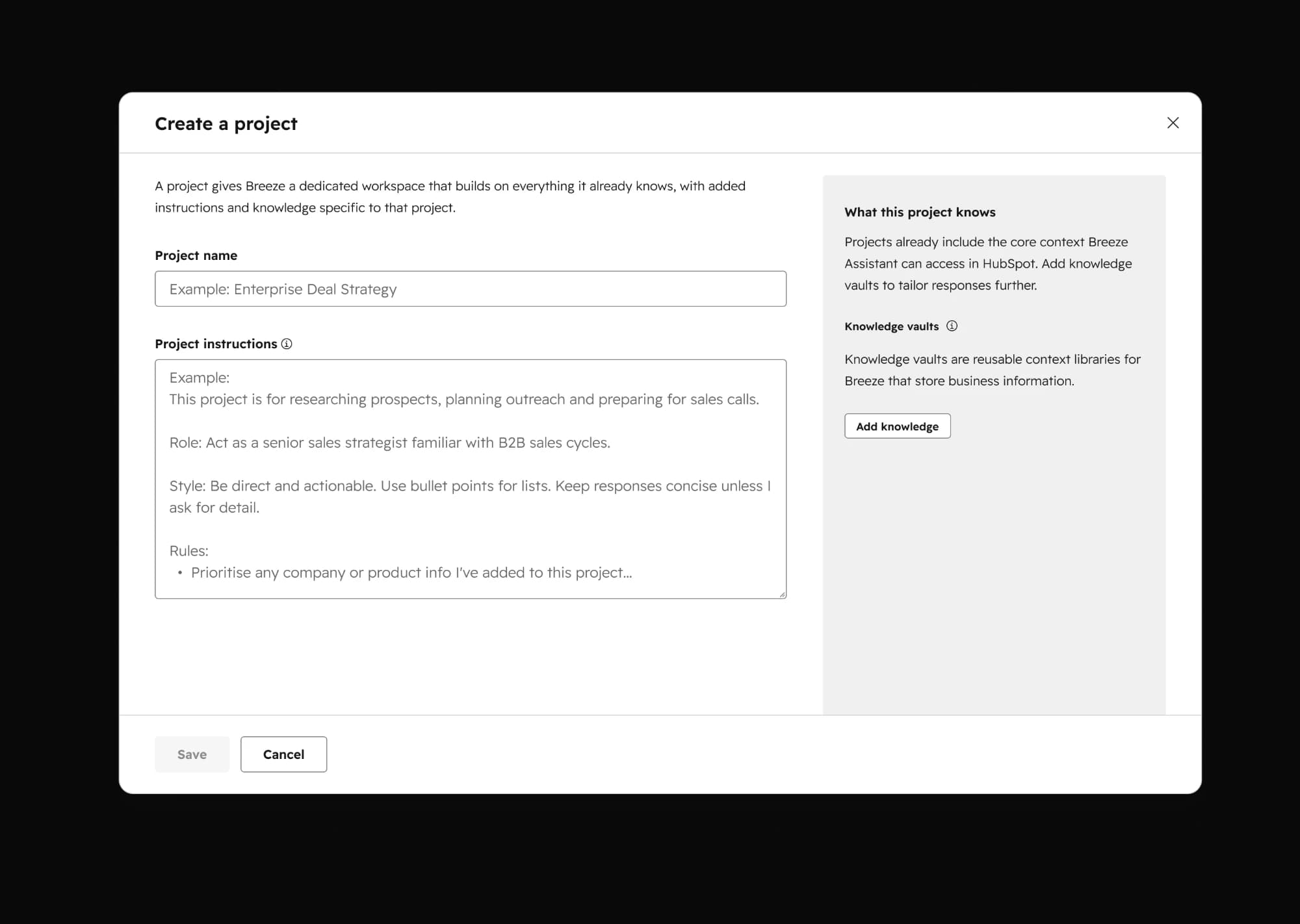Click the "What this project knows" heading

pos(920,212)
